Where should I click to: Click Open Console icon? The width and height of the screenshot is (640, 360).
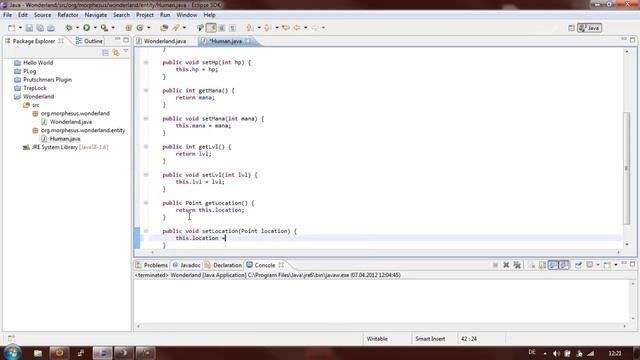pos(607,265)
